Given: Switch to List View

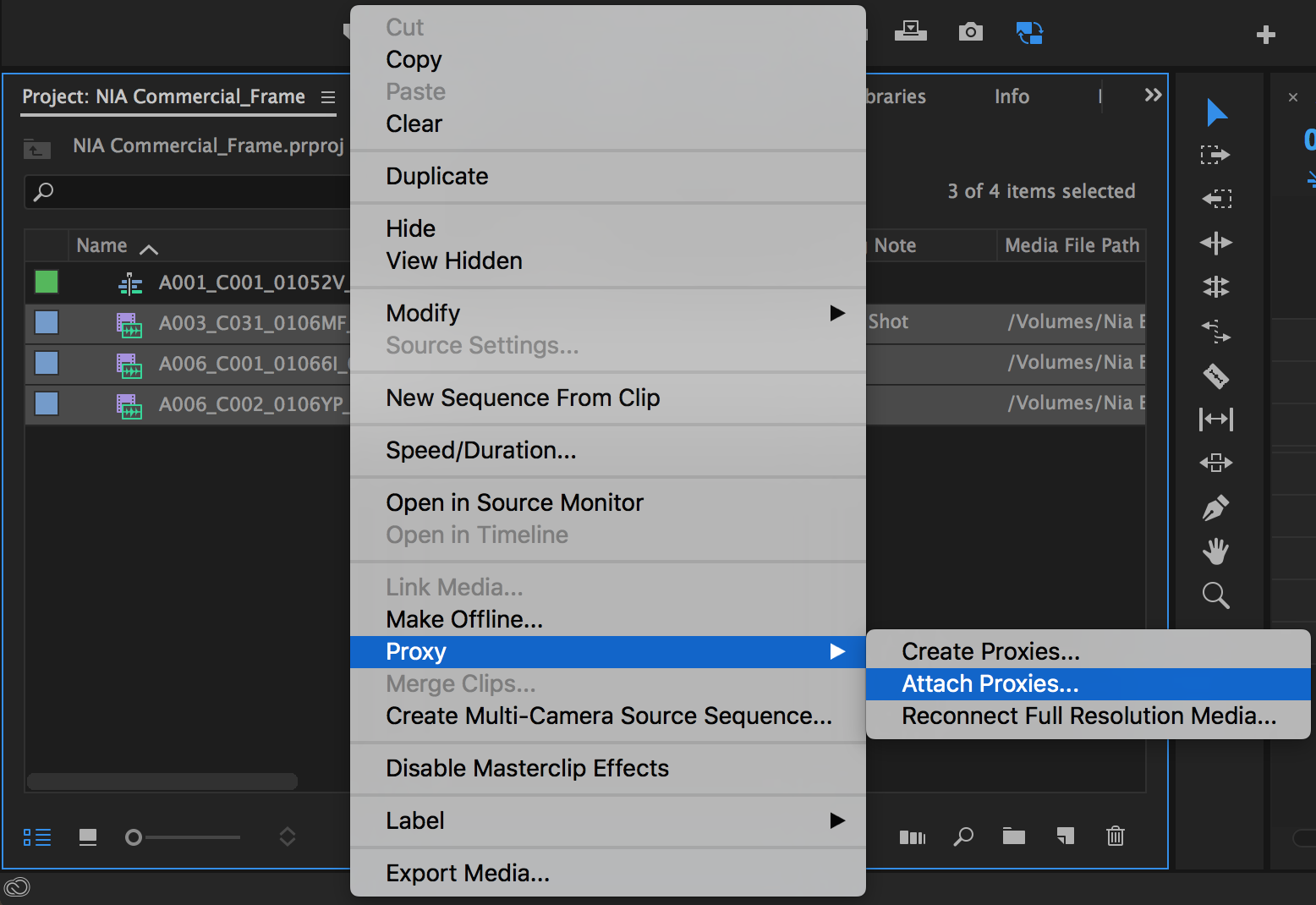Looking at the screenshot, I should point(37,837).
